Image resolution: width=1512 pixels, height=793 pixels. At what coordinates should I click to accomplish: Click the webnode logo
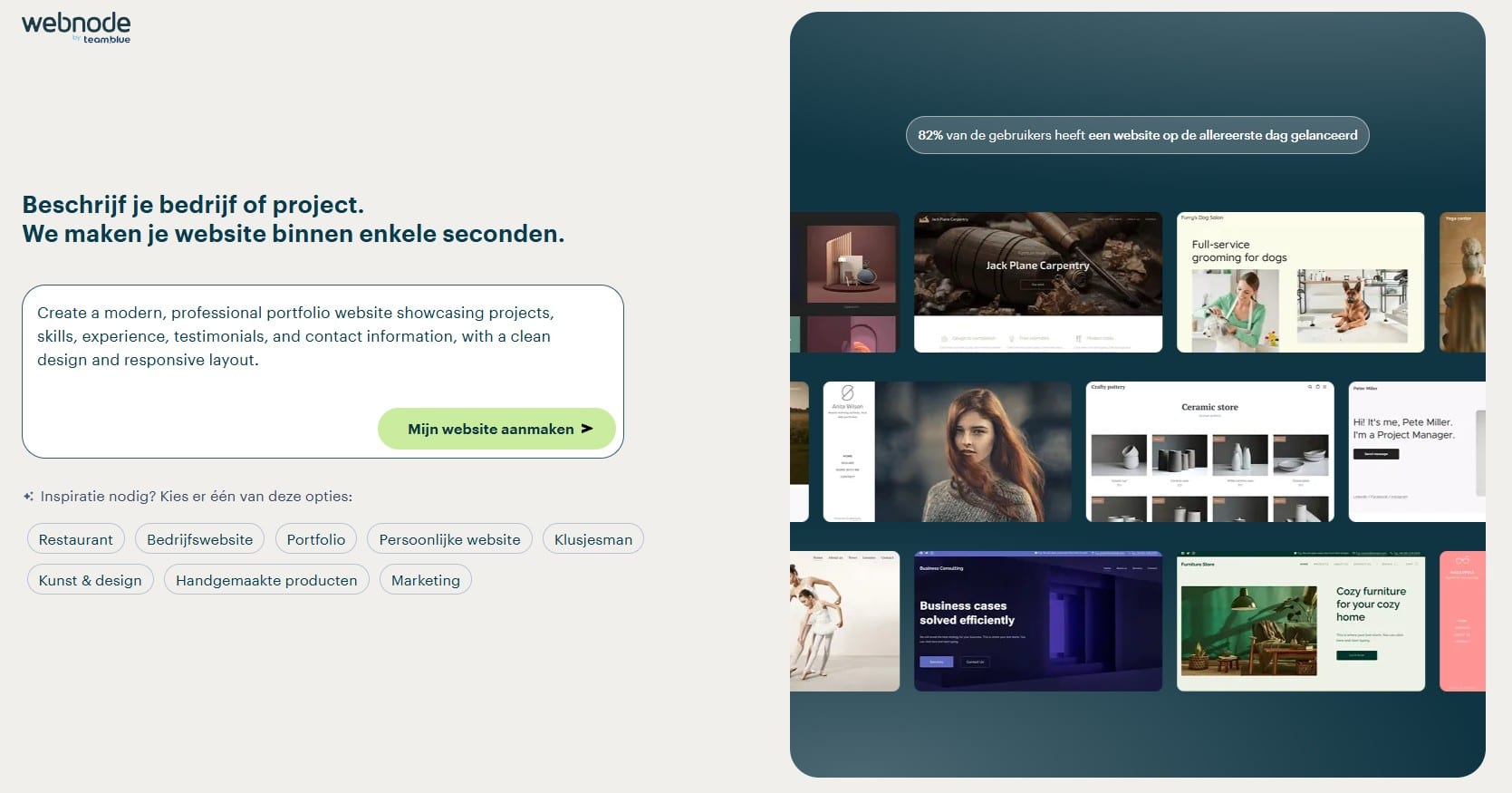click(x=76, y=27)
